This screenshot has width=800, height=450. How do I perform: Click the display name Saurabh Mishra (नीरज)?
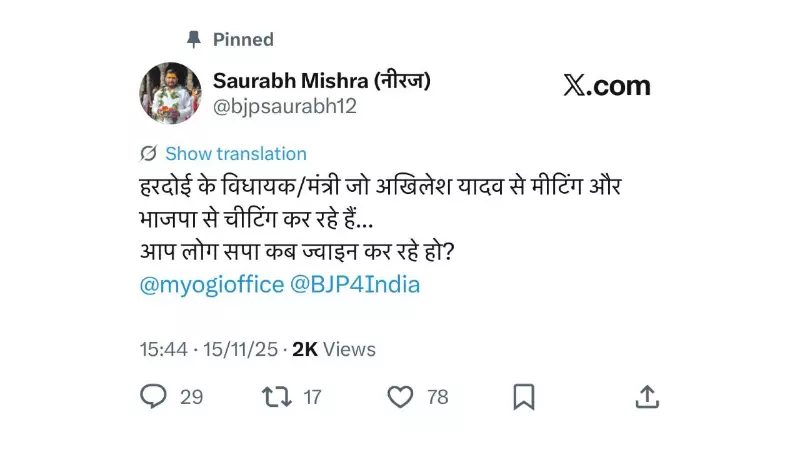click(x=321, y=81)
